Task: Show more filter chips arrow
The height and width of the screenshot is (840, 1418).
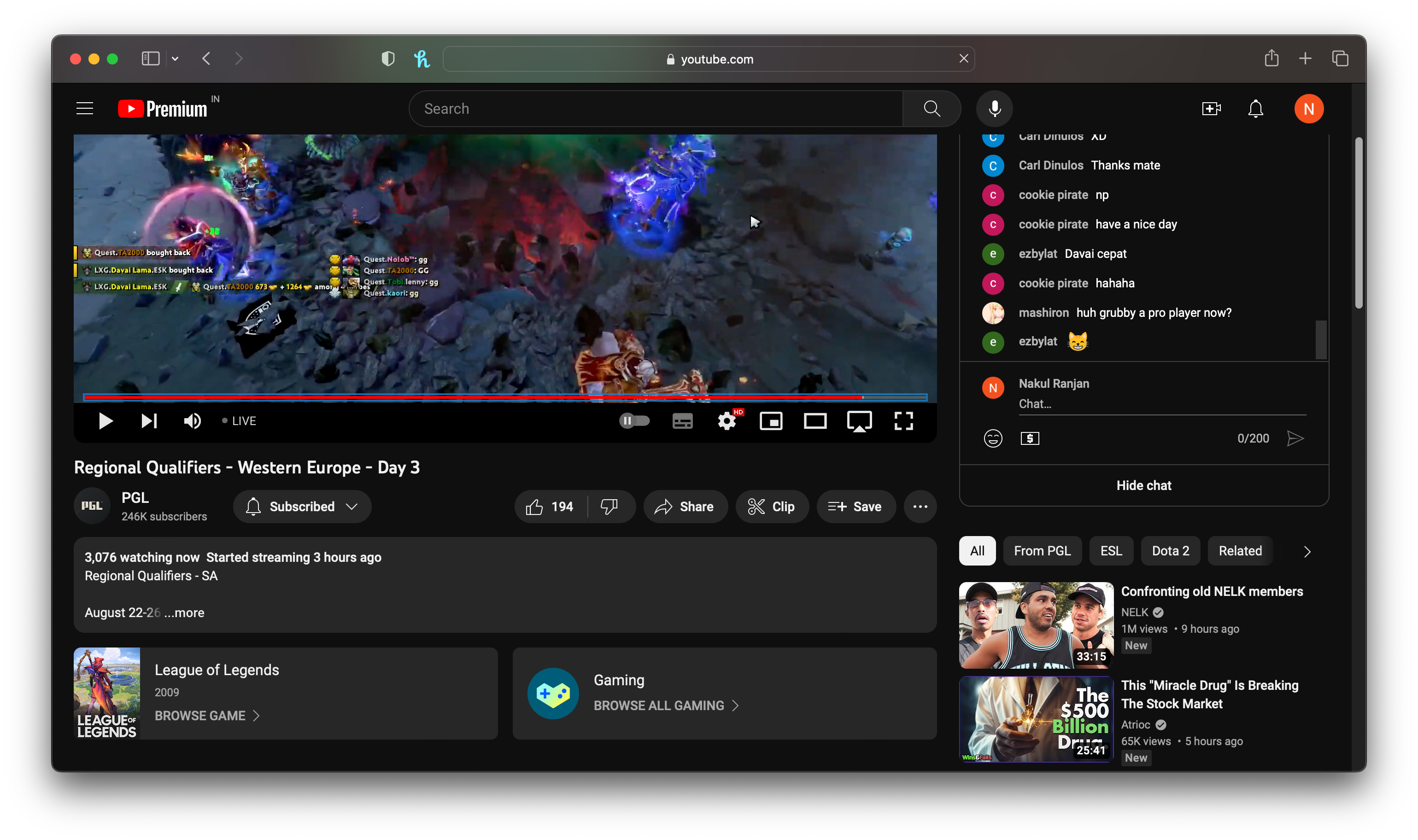Action: [1306, 551]
